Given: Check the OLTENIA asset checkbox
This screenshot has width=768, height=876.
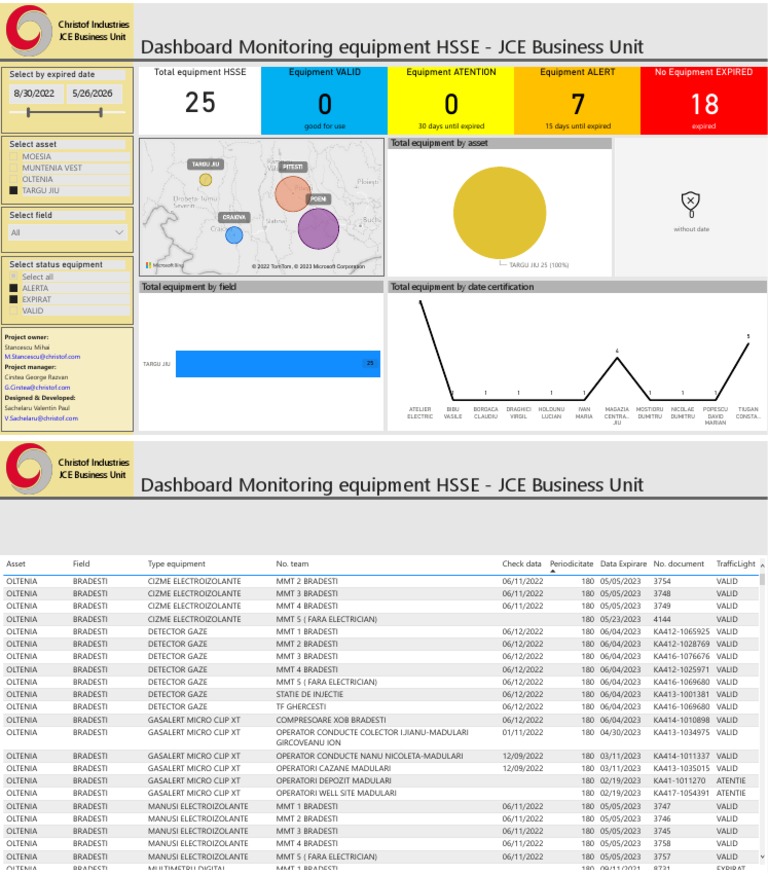Looking at the screenshot, I should pos(13,179).
